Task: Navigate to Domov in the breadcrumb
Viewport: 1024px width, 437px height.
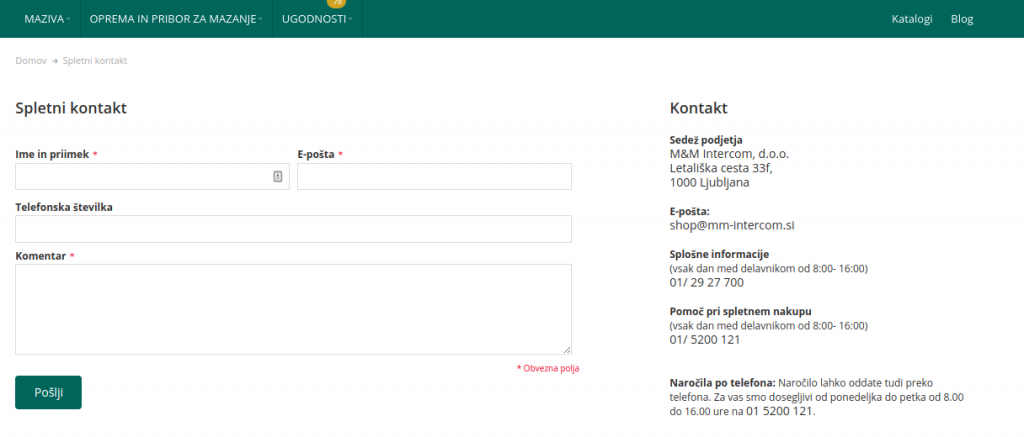Action: pos(31,61)
